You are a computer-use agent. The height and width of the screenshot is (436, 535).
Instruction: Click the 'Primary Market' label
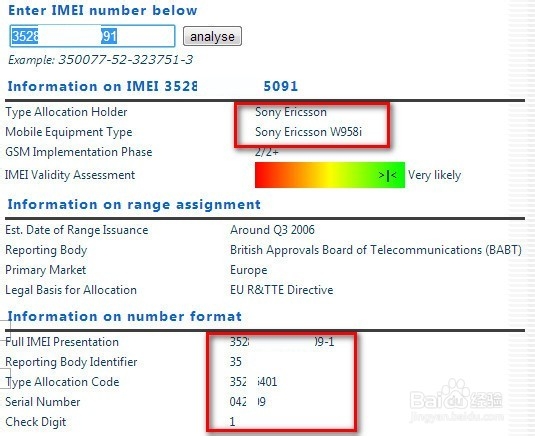(45, 270)
